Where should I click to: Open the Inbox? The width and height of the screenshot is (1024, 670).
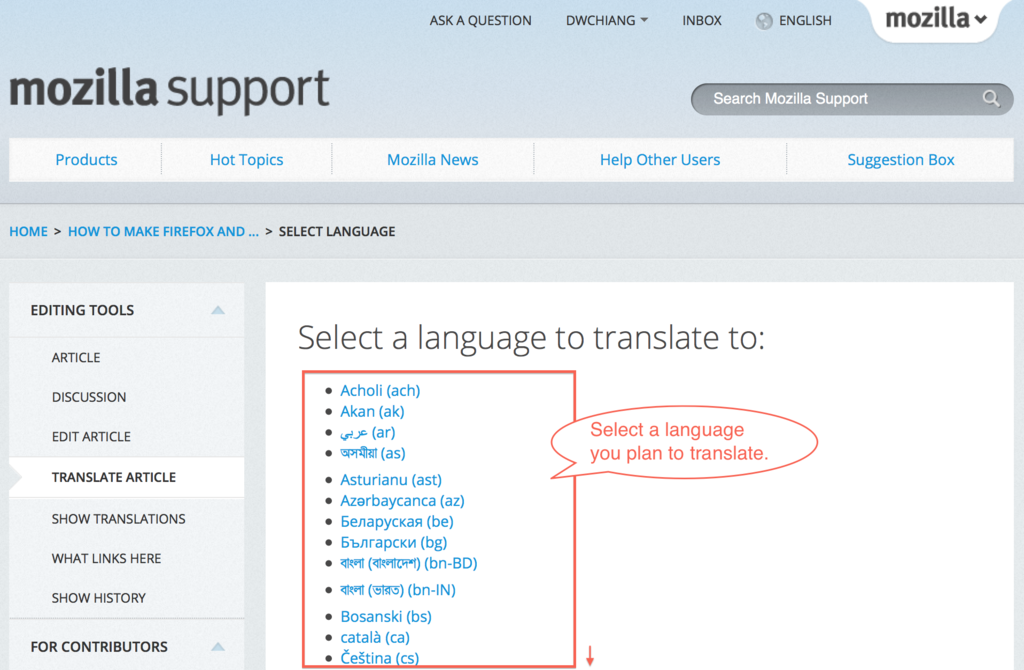pyautogui.click(x=701, y=20)
